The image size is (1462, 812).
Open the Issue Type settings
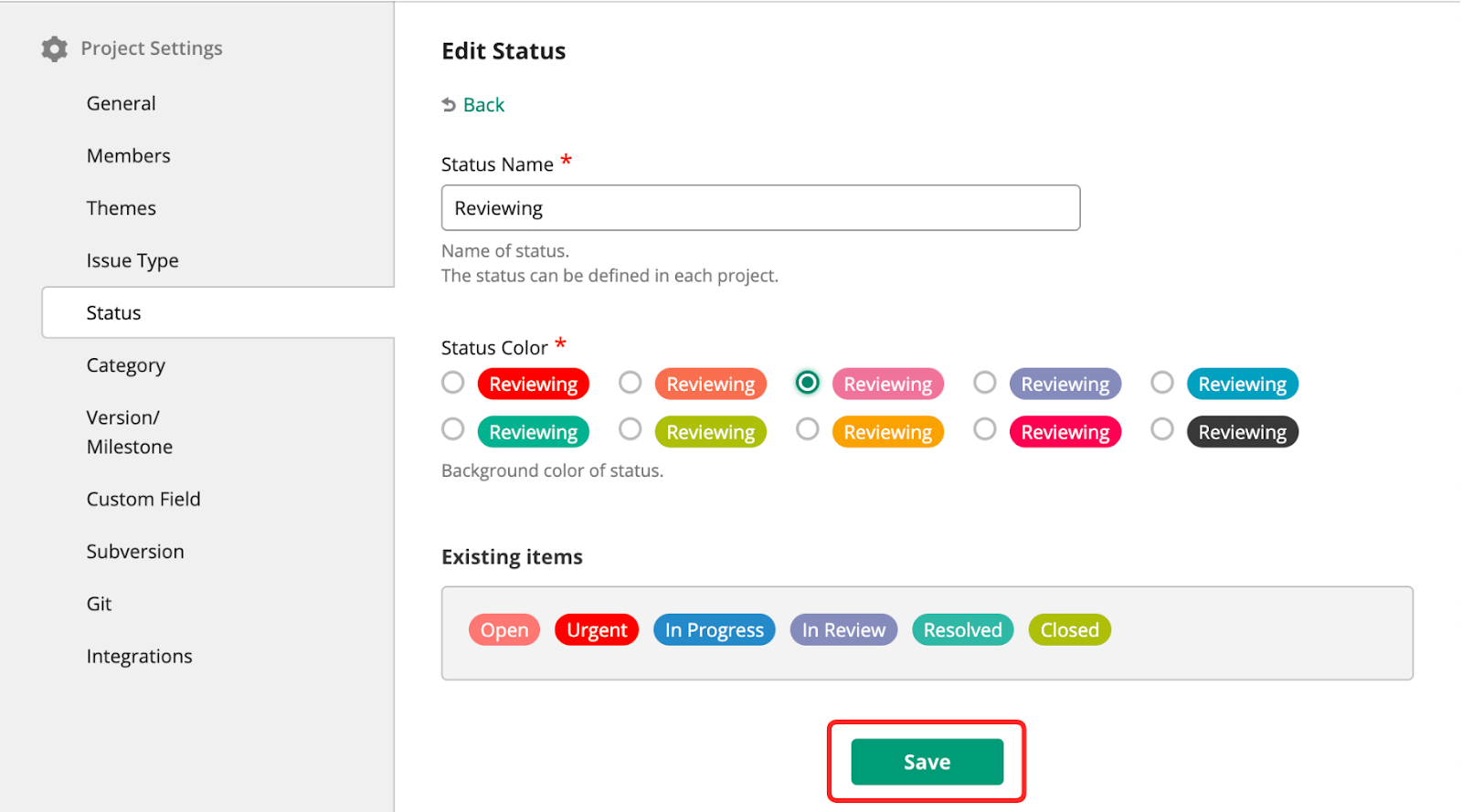[x=132, y=261]
